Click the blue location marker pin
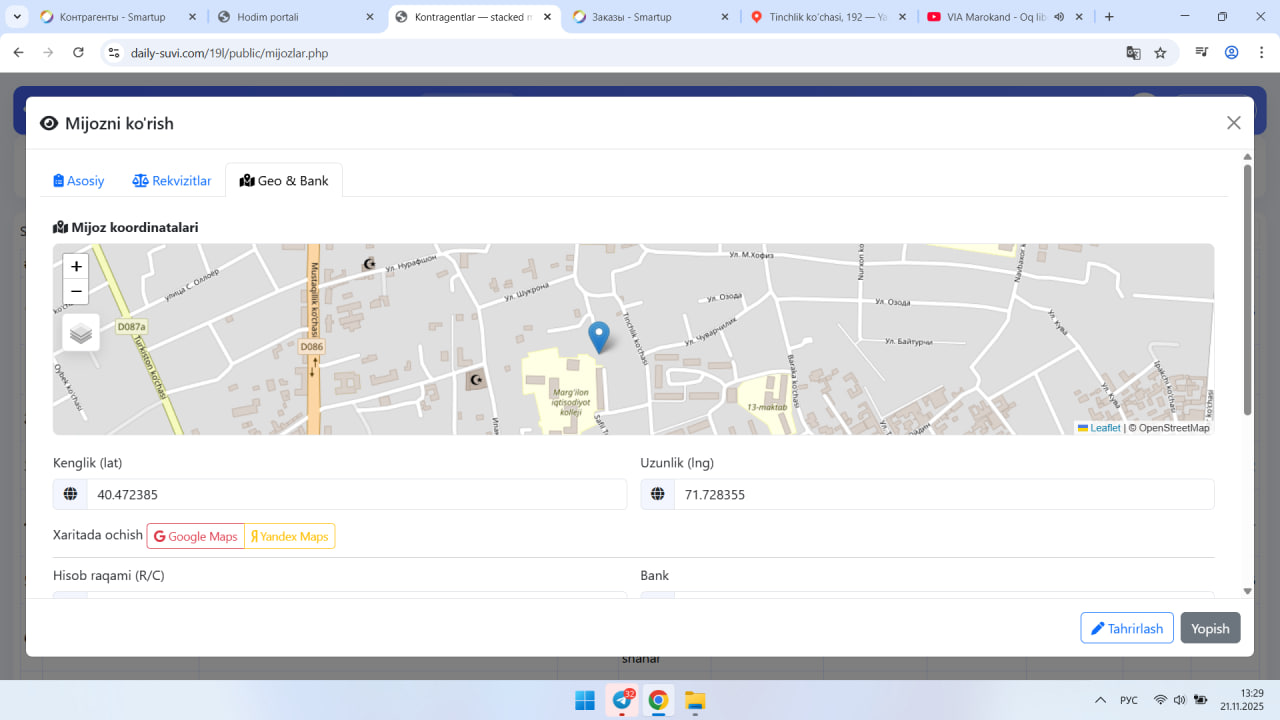The width and height of the screenshot is (1280, 720). tap(598, 336)
